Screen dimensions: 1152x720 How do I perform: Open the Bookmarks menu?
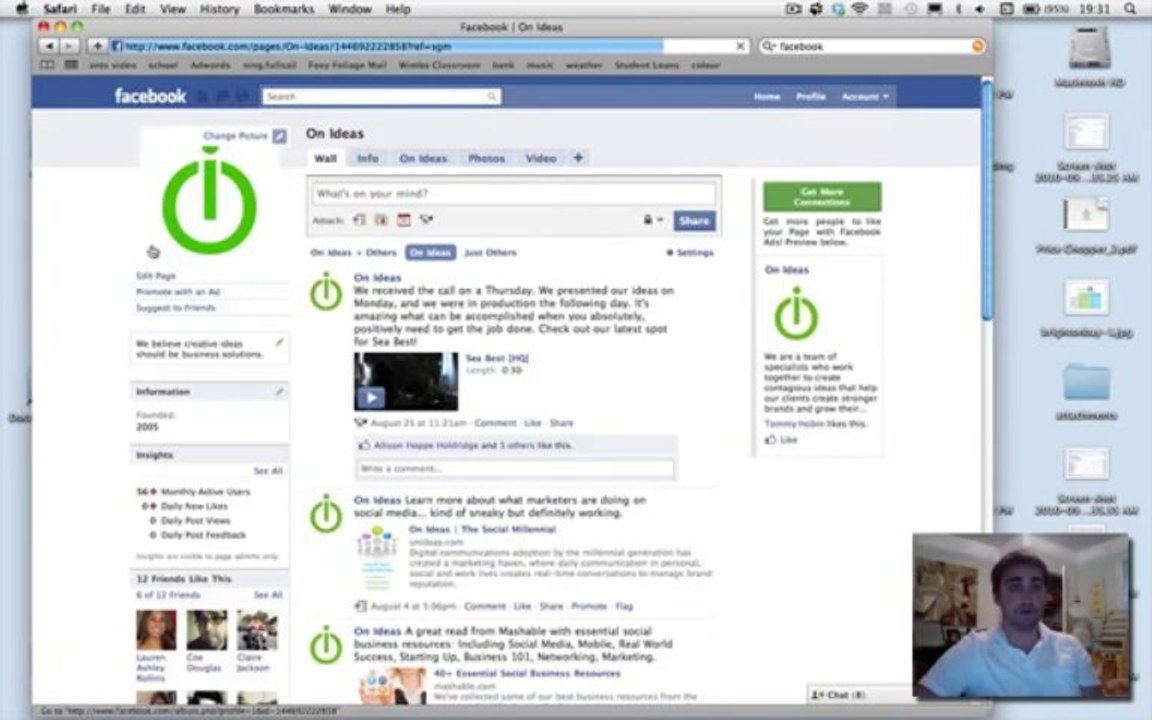click(x=284, y=9)
